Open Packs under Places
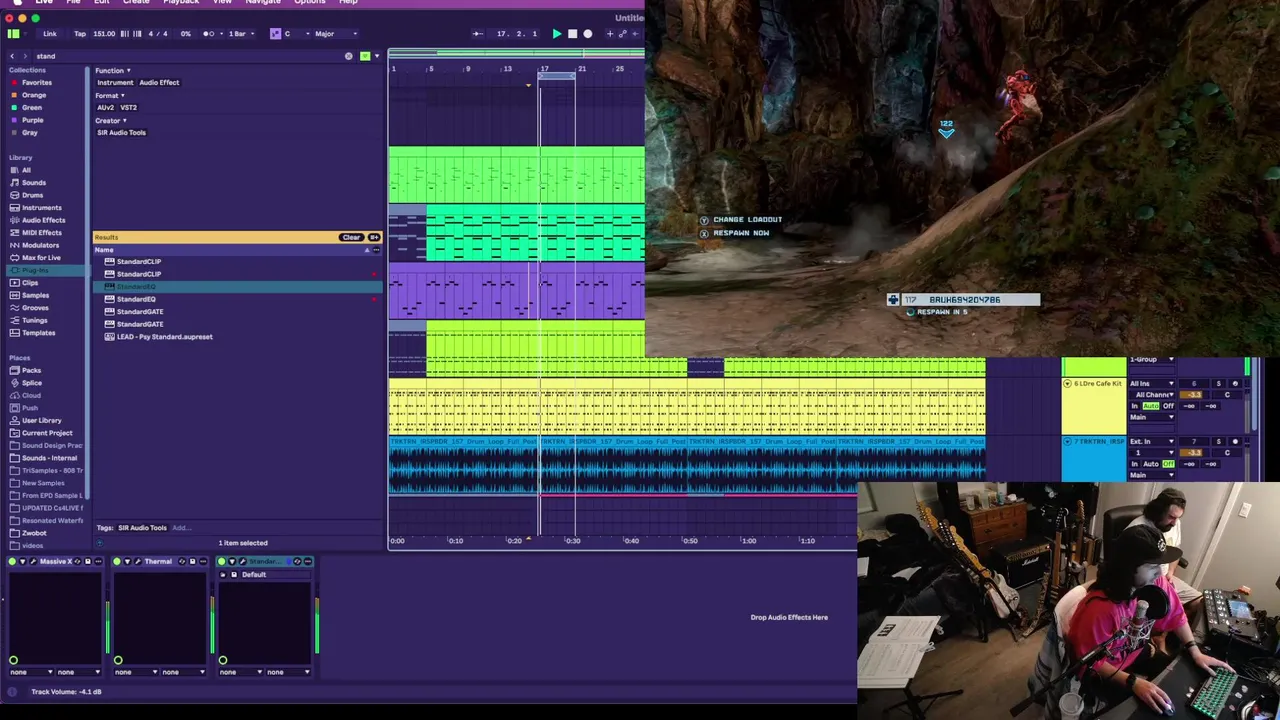This screenshot has width=1280, height=720. (x=30, y=370)
